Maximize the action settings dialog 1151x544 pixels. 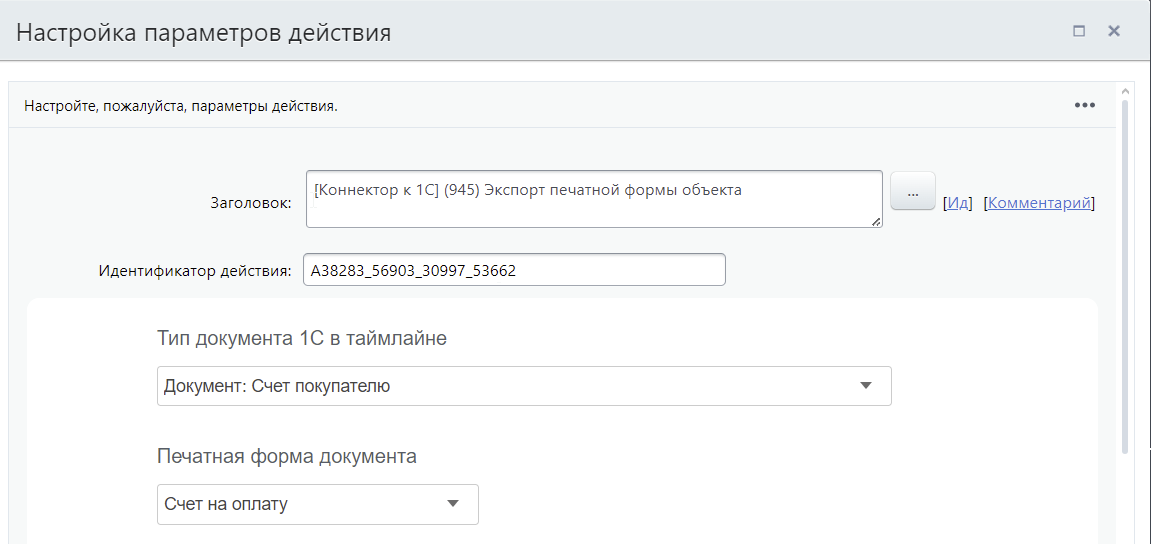tap(1079, 31)
